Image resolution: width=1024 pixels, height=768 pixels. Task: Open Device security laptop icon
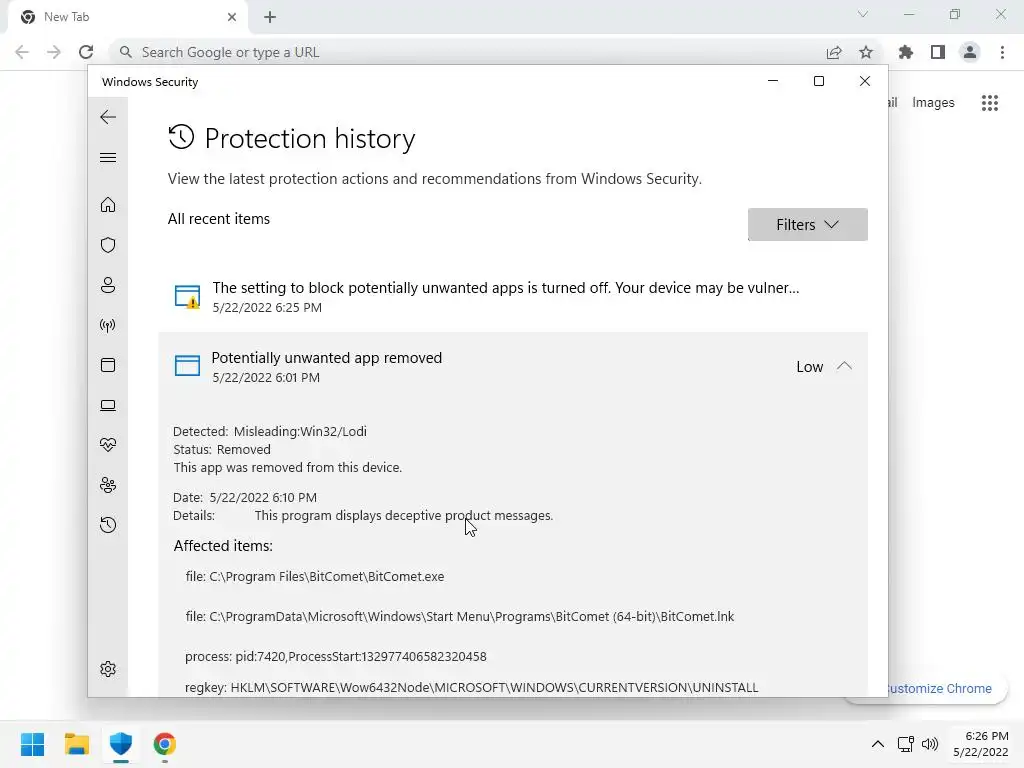(x=108, y=405)
